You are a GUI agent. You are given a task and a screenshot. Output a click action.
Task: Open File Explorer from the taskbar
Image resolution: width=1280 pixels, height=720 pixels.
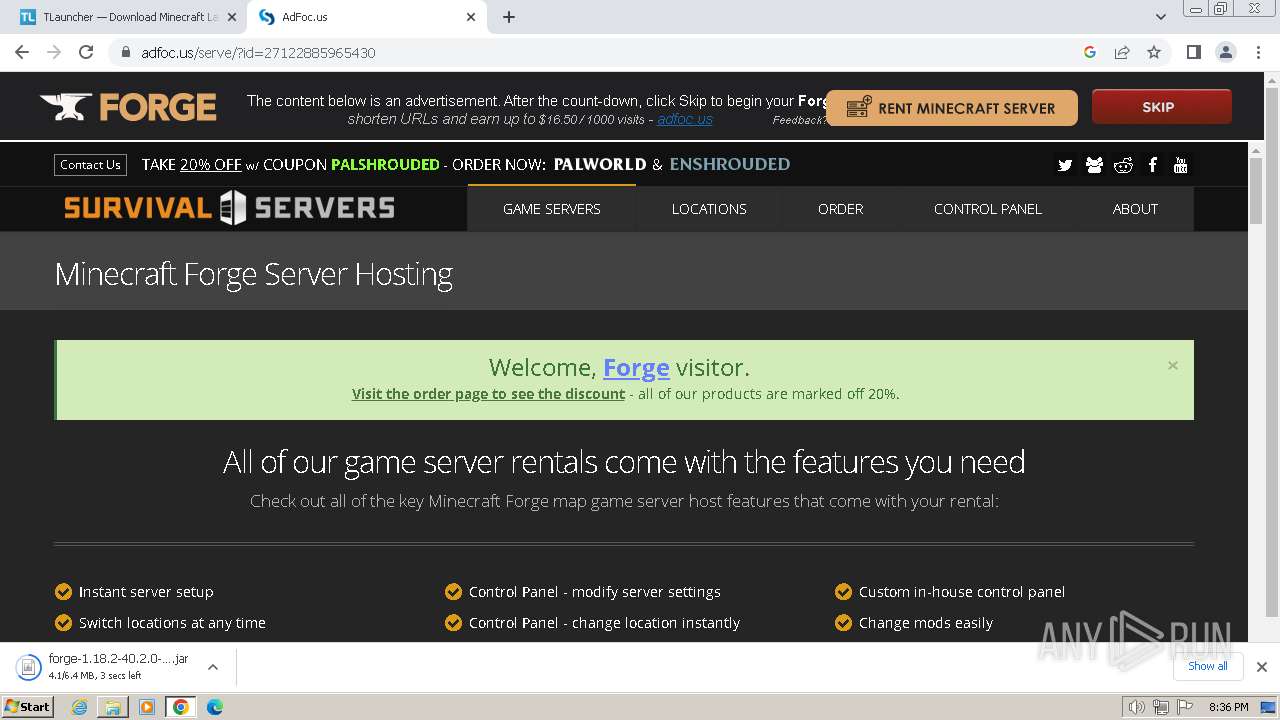click(x=113, y=707)
